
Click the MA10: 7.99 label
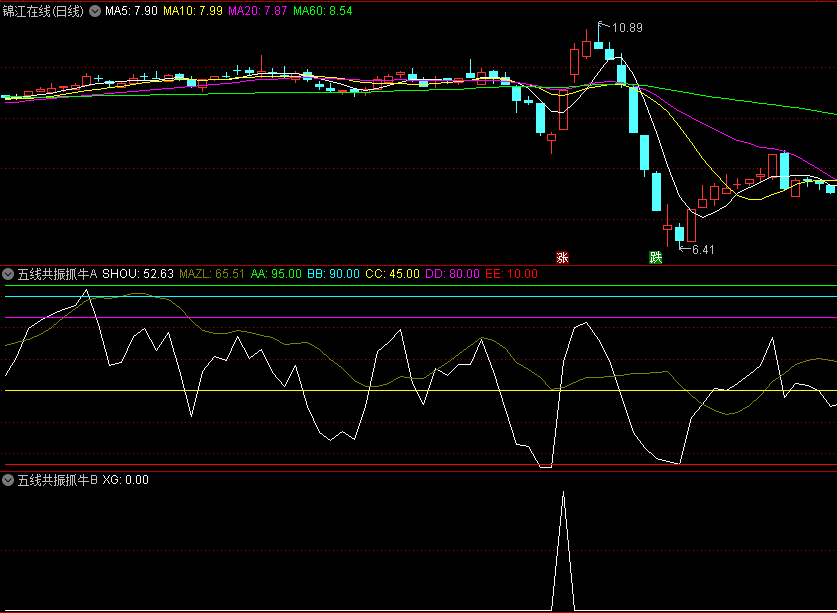(192, 11)
